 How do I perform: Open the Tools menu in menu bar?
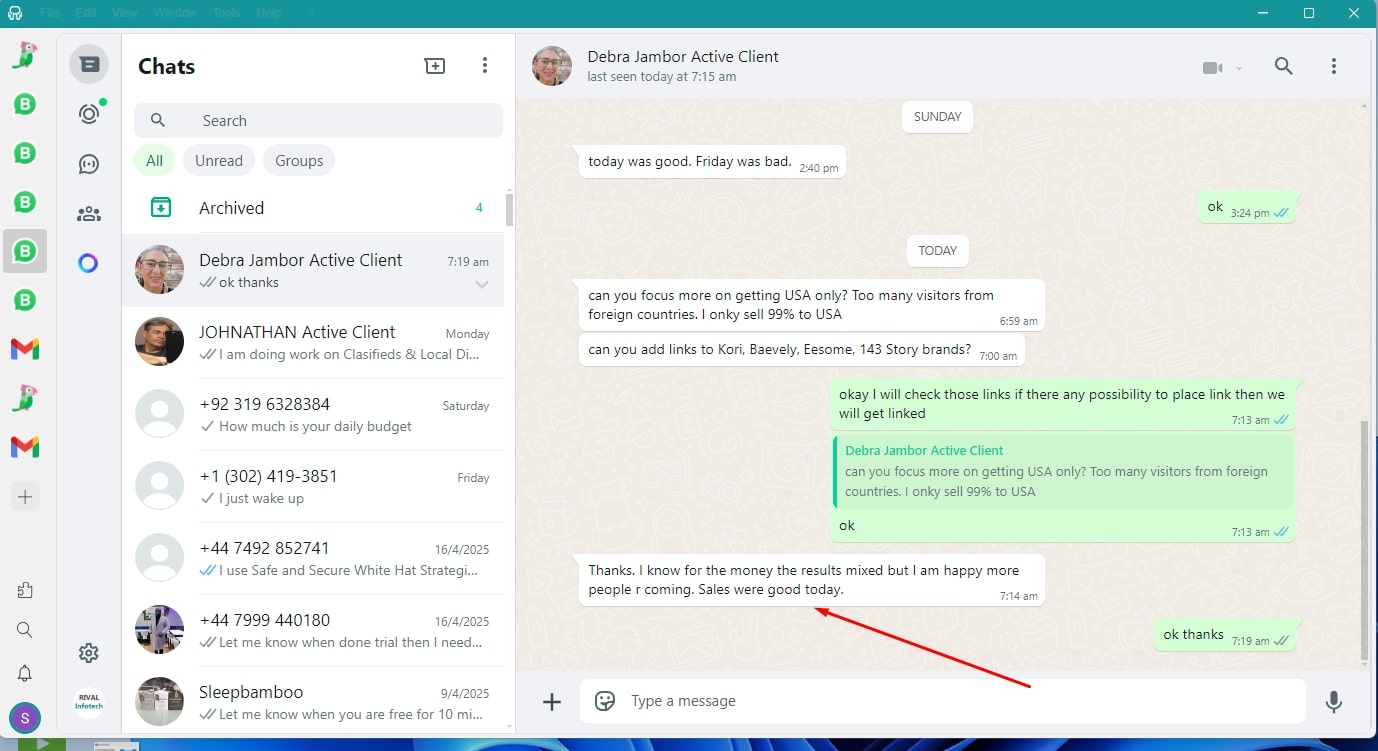click(226, 13)
